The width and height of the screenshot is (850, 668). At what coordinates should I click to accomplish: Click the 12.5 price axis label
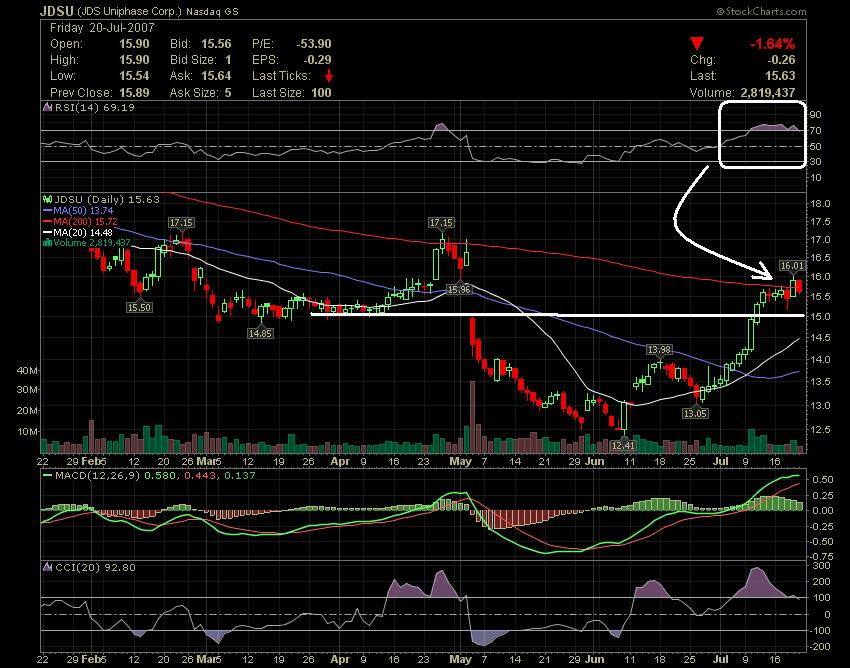(820, 429)
